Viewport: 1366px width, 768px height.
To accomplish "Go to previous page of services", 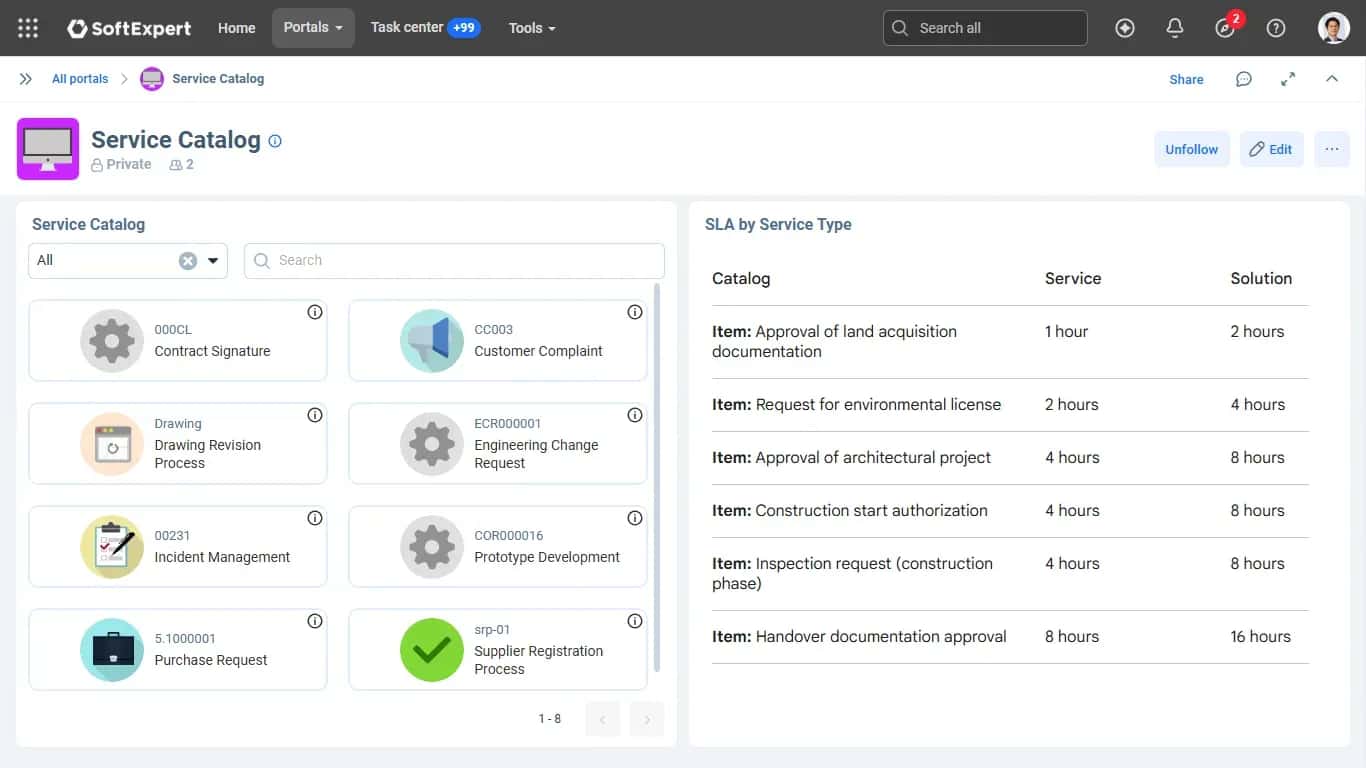I will pyautogui.click(x=603, y=719).
